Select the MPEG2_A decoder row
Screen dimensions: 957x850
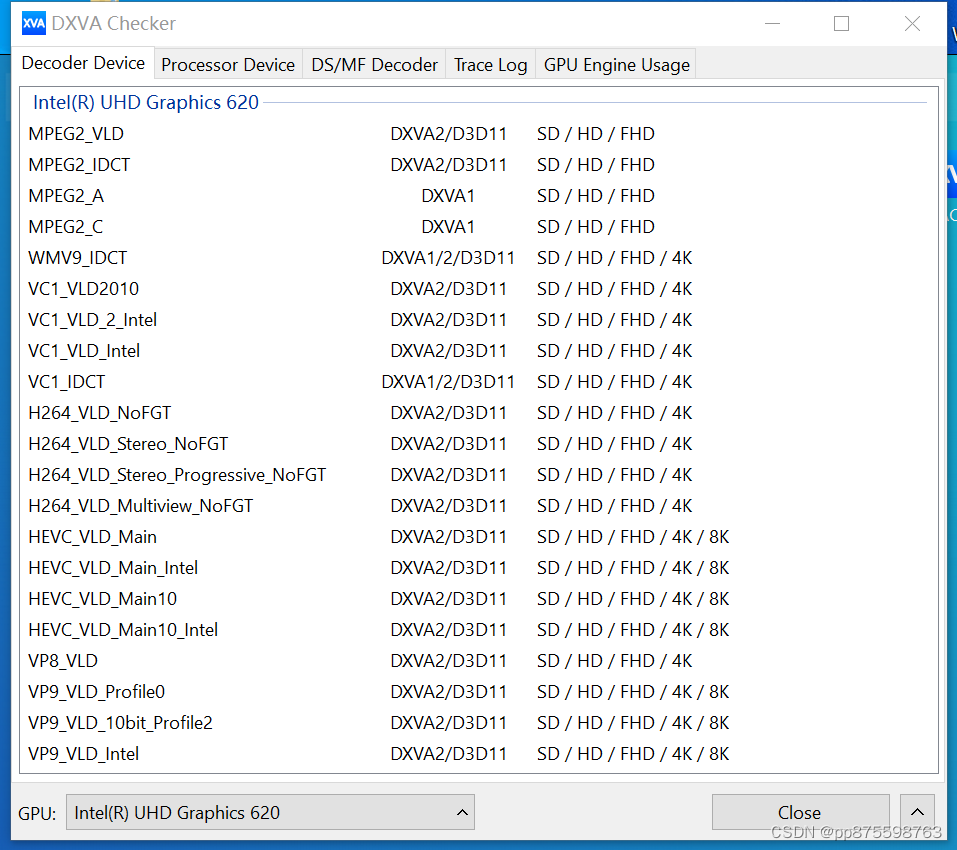[x=478, y=196]
